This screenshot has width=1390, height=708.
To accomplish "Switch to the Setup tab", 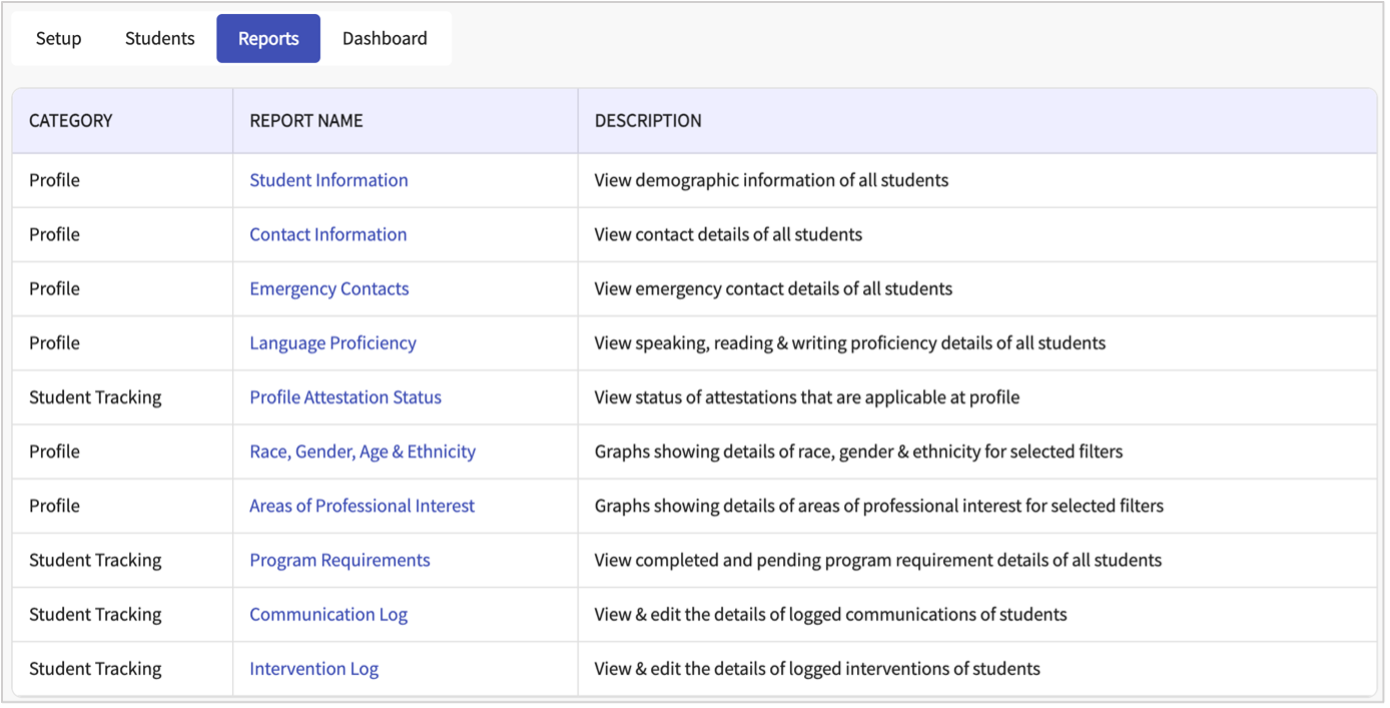I will click(58, 39).
